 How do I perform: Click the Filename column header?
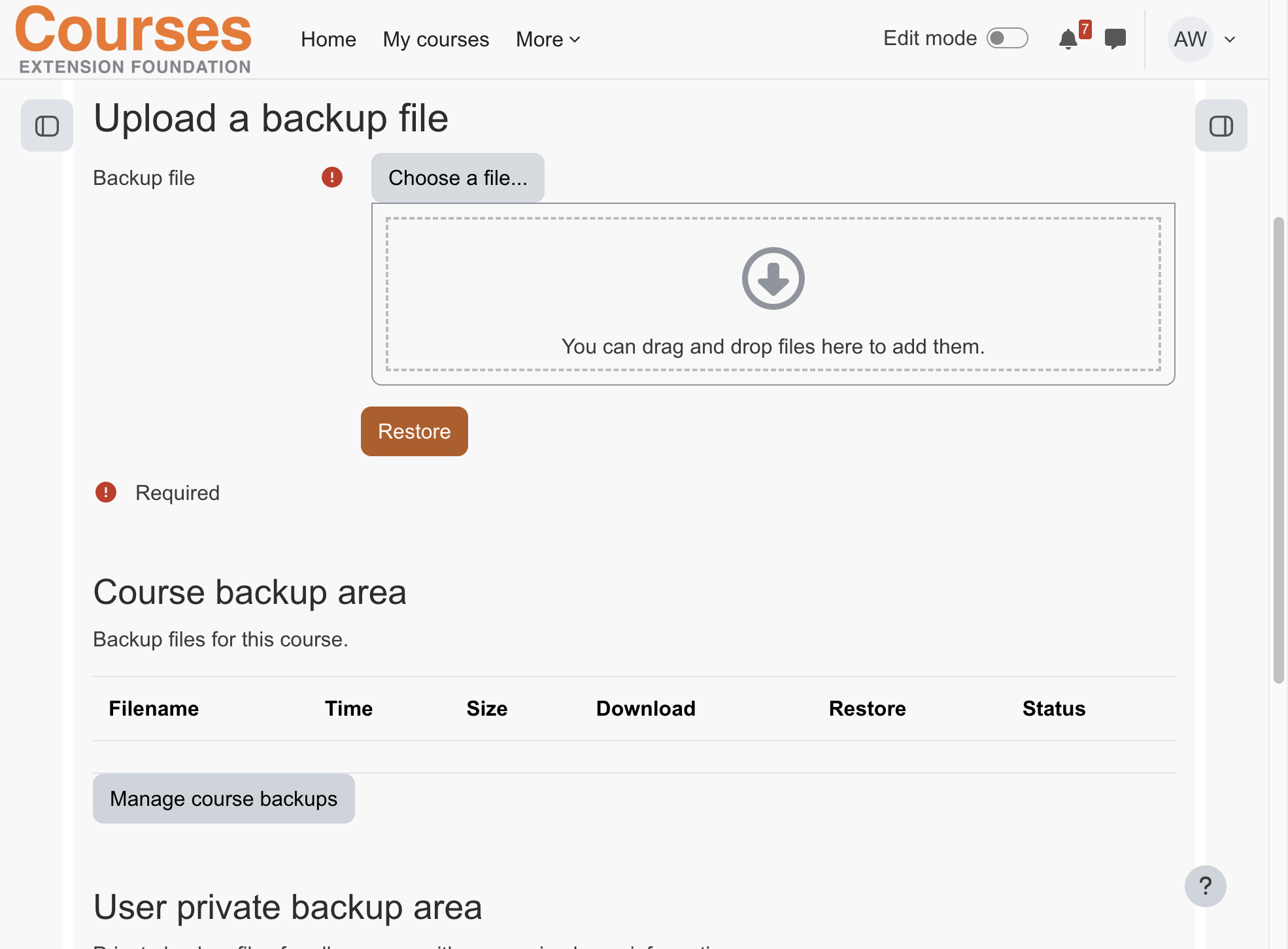154,708
